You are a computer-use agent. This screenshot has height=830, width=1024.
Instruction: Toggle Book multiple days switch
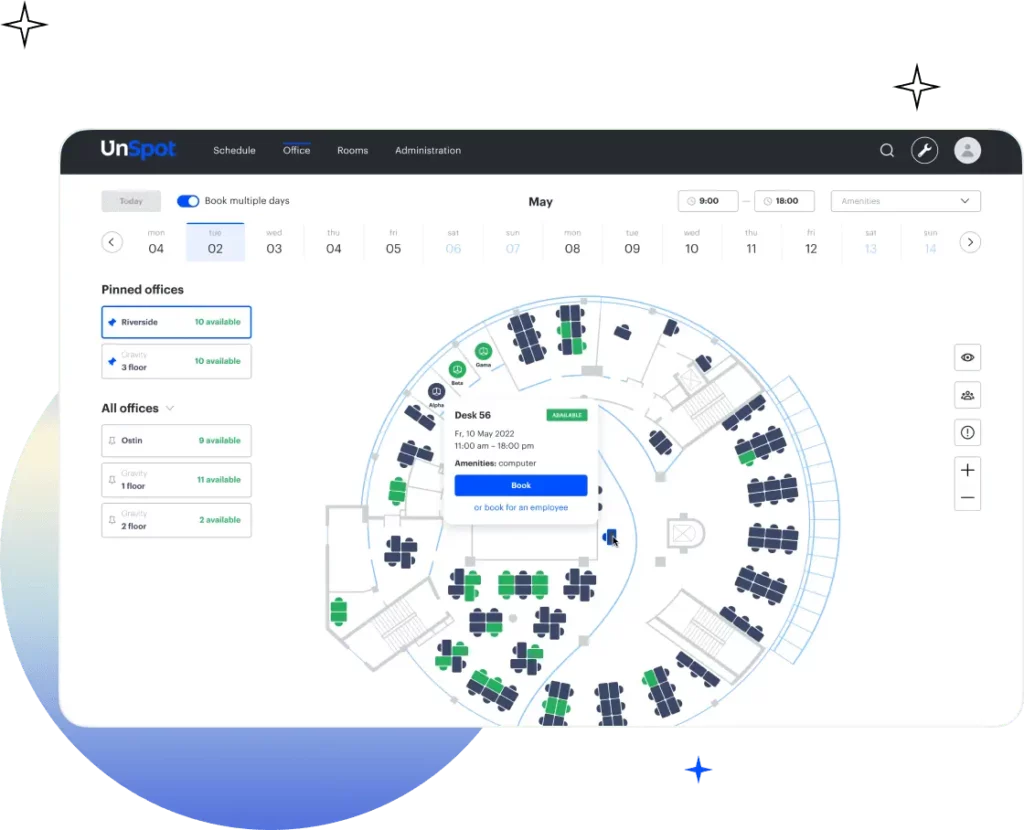(188, 201)
